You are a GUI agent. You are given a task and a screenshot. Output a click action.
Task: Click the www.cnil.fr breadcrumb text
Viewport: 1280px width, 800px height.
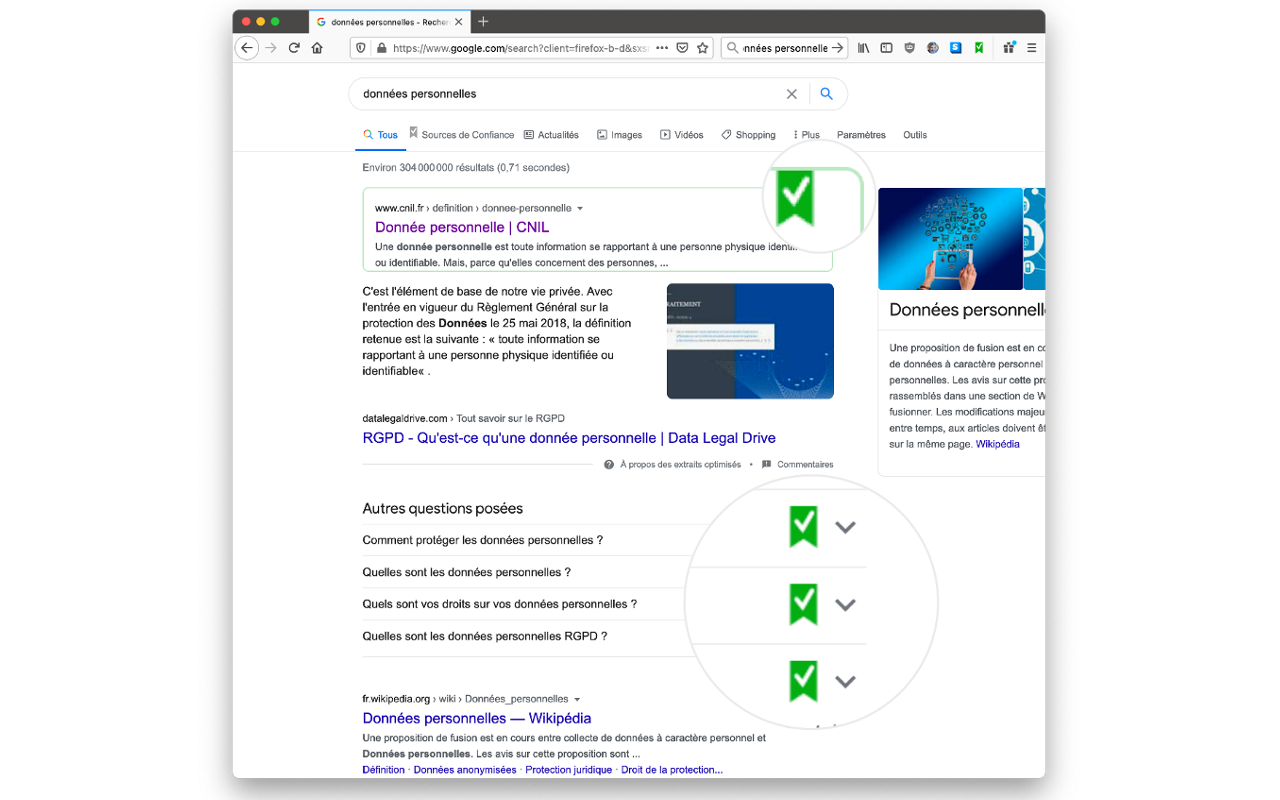pyautogui.click(x=400, y=208)
